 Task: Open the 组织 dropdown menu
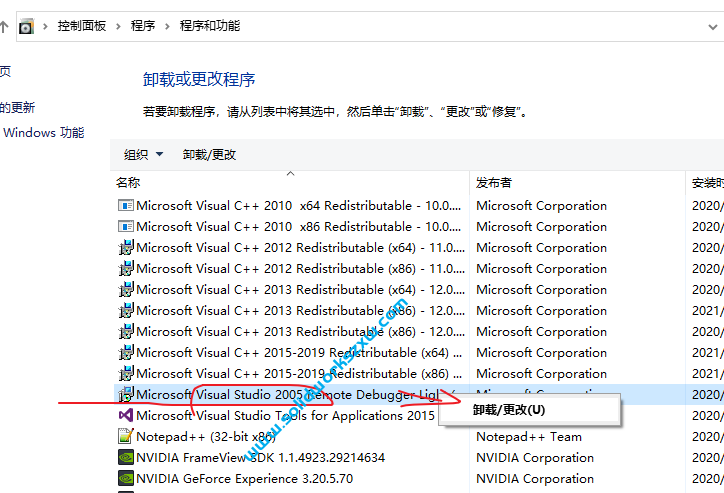click(143, 155)
